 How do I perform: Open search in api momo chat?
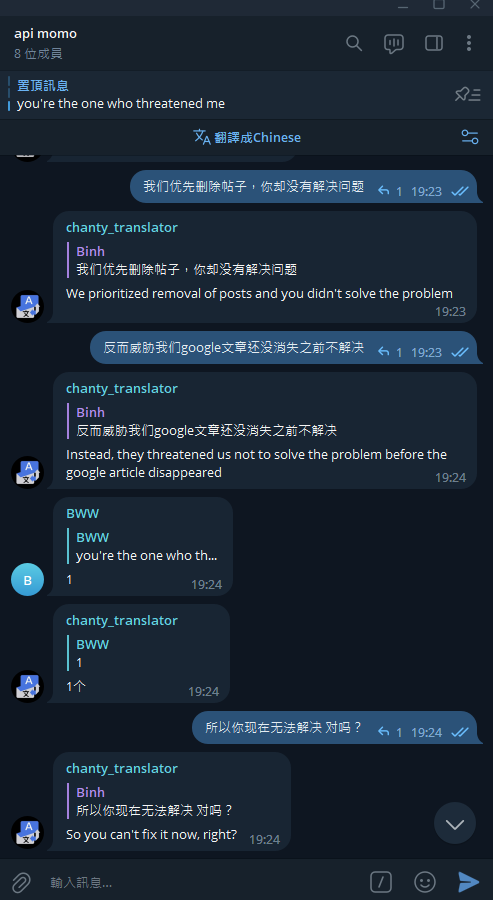(354, 44)
